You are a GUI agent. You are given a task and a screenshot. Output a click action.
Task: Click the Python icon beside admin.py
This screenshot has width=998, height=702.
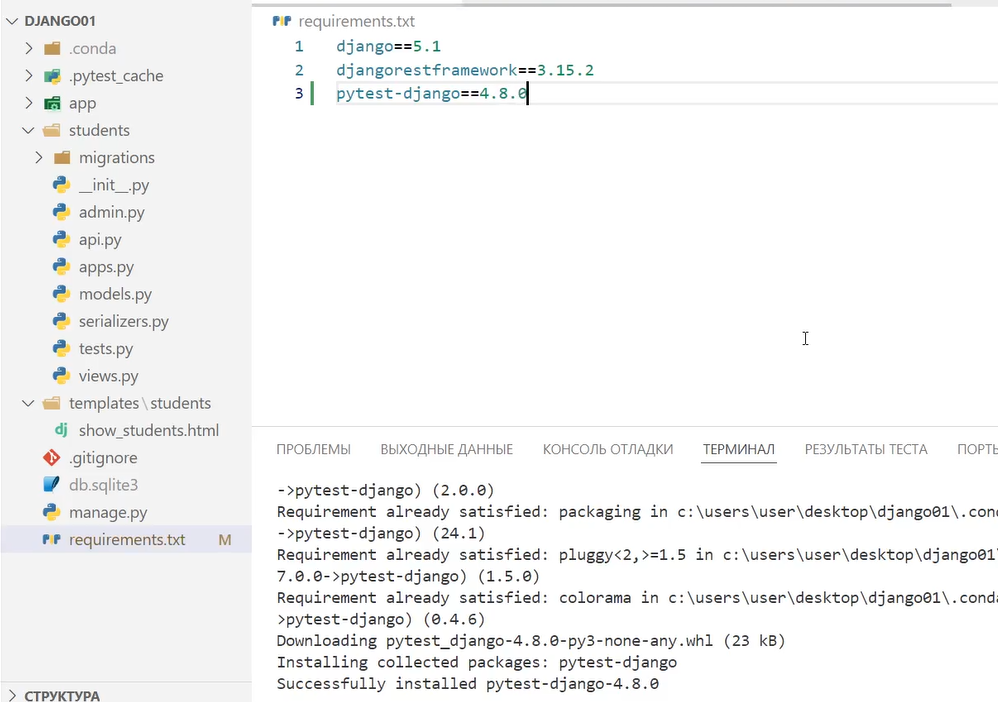point(62,212)
